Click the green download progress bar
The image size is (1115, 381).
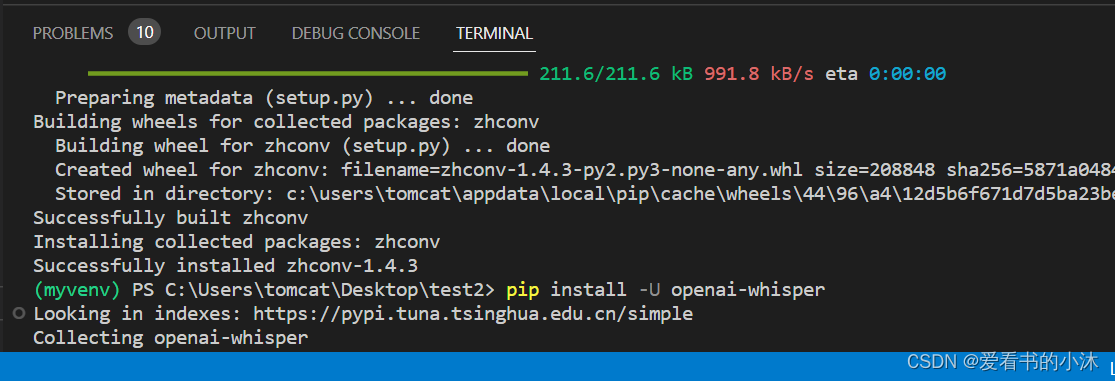click(308, 73)
